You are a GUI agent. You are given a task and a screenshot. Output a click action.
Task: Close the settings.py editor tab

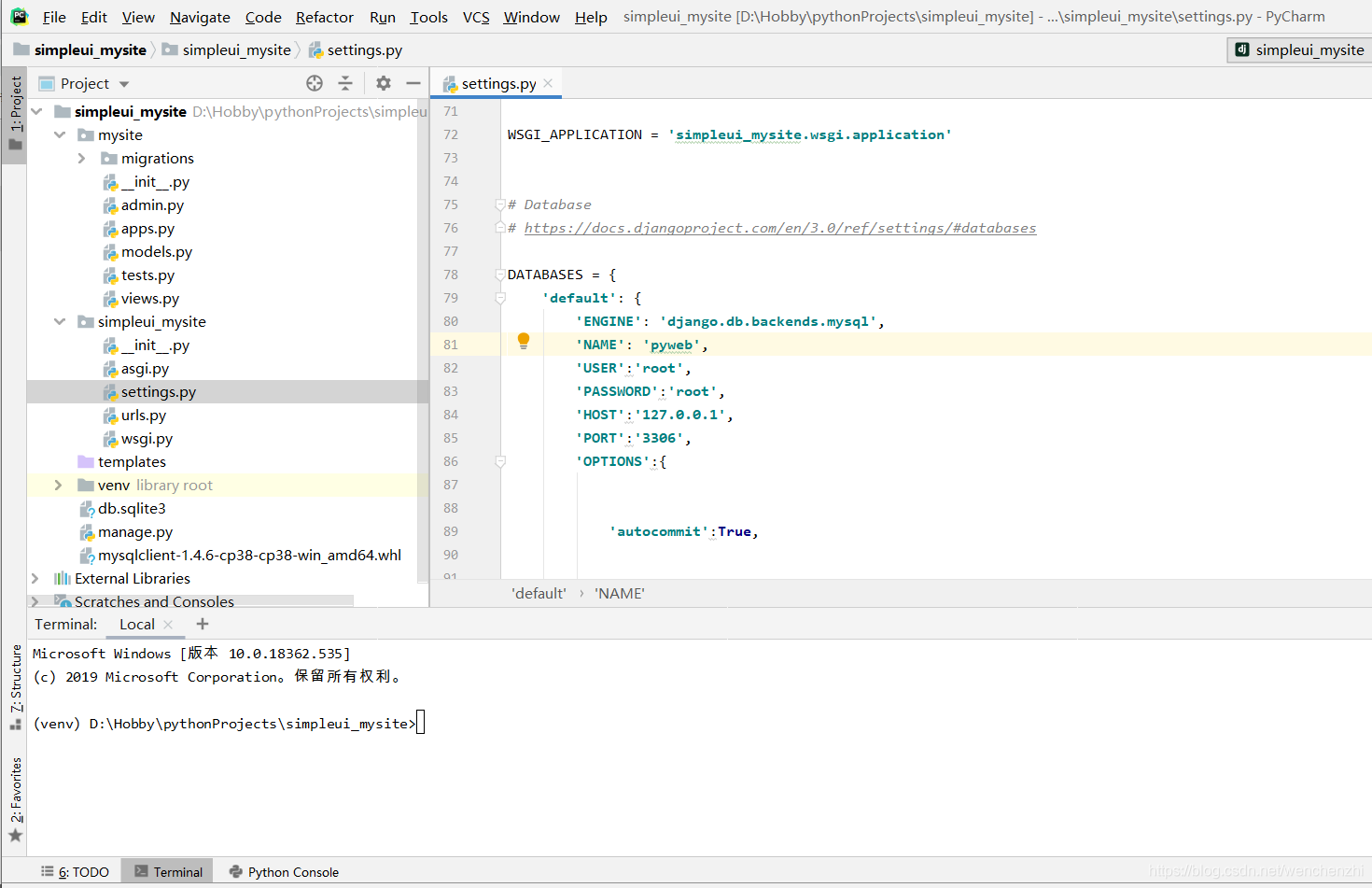pyautogui.click(x=548, y=83)
